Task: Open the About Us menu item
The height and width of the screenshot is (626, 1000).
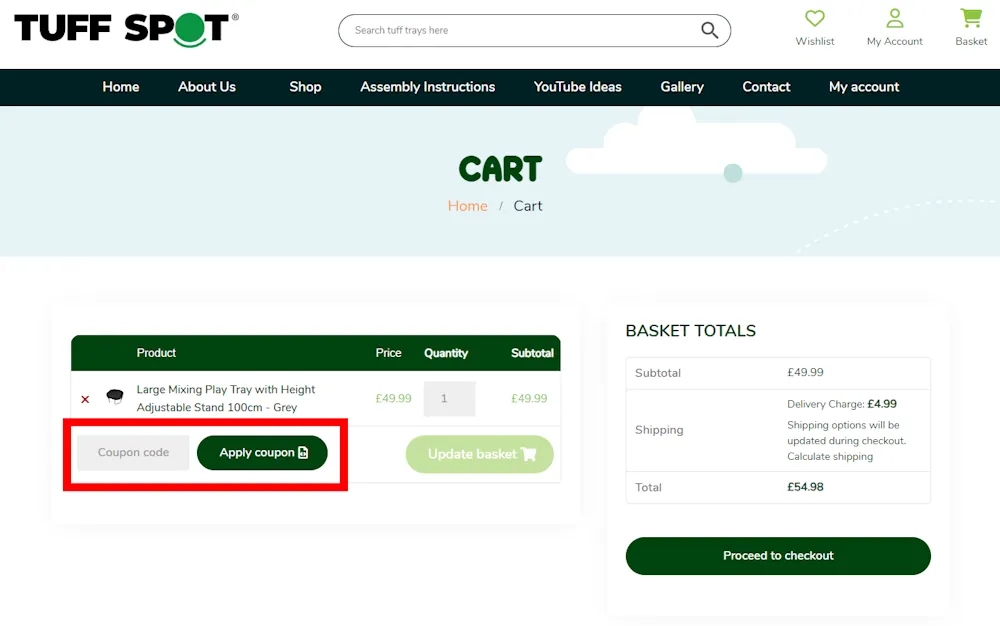Action: tap(207, 87)
